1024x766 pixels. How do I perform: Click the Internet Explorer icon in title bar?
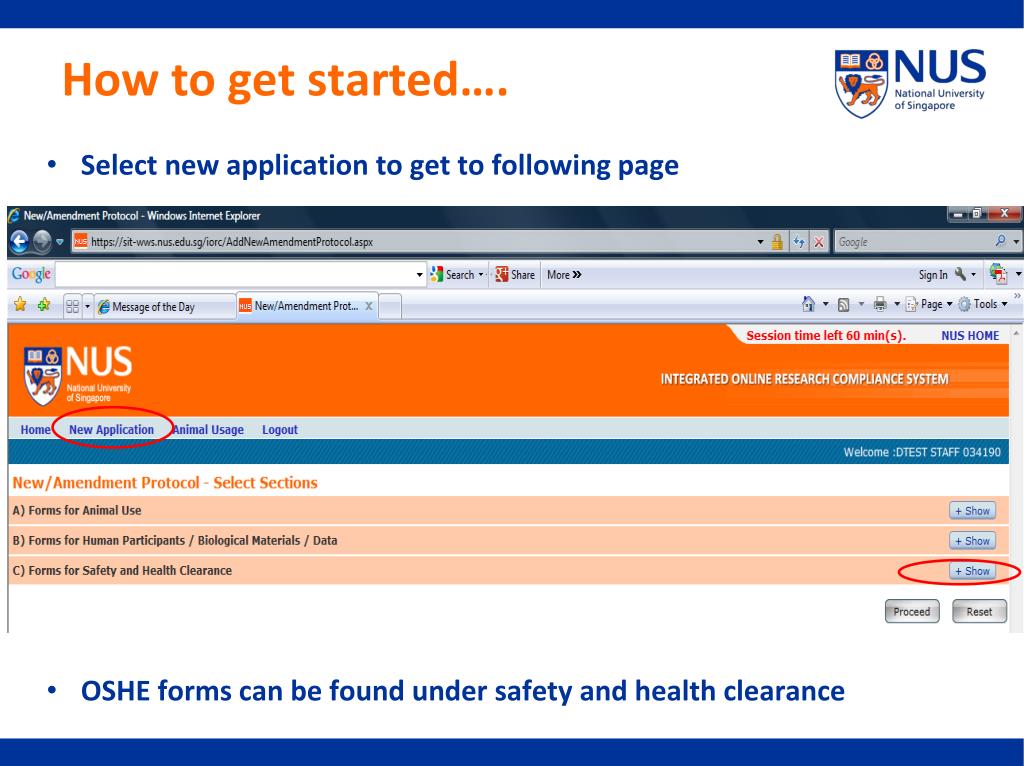(14, 215)
